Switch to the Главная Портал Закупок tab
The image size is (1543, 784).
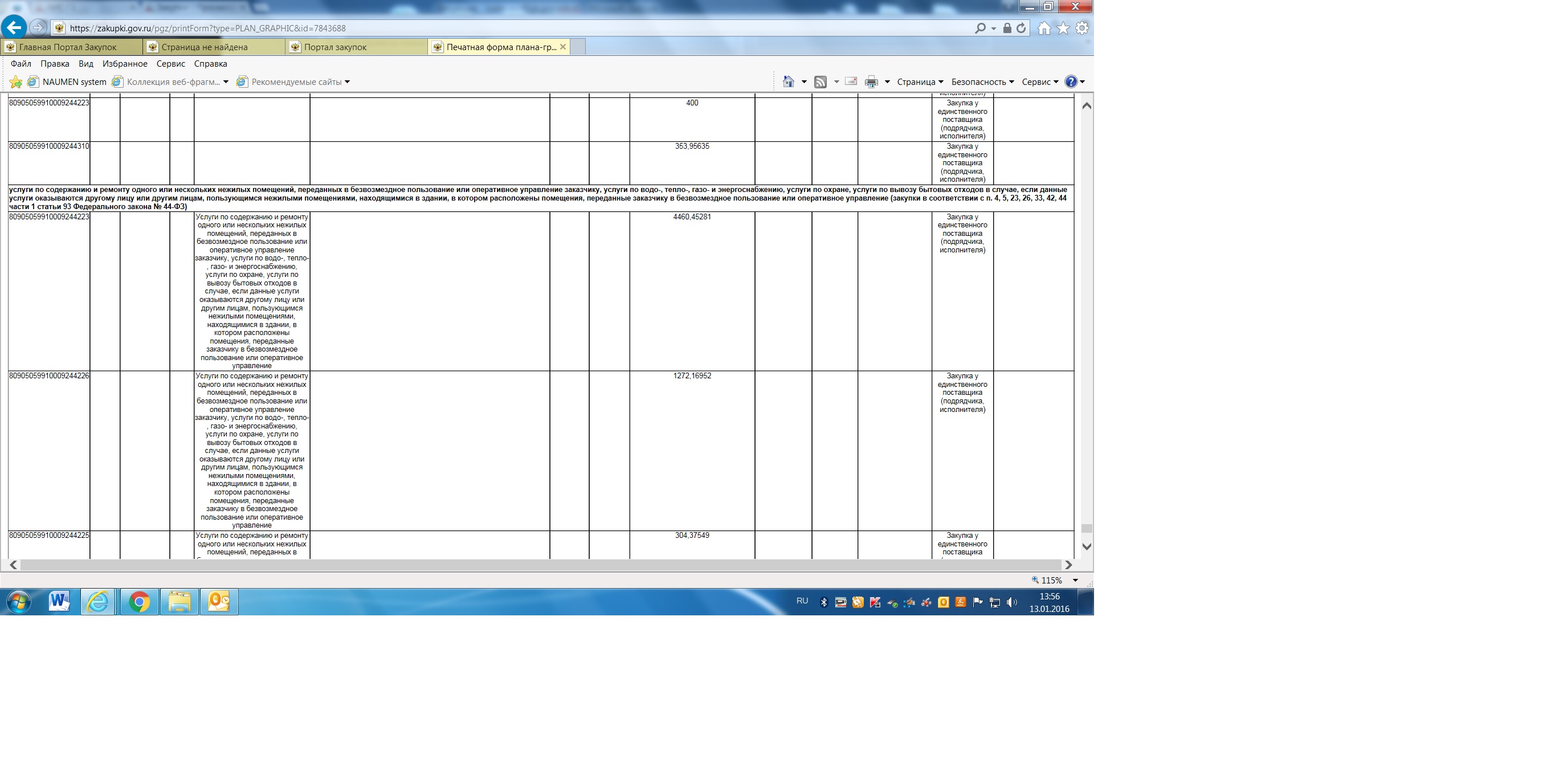click(x=68, y=47)
